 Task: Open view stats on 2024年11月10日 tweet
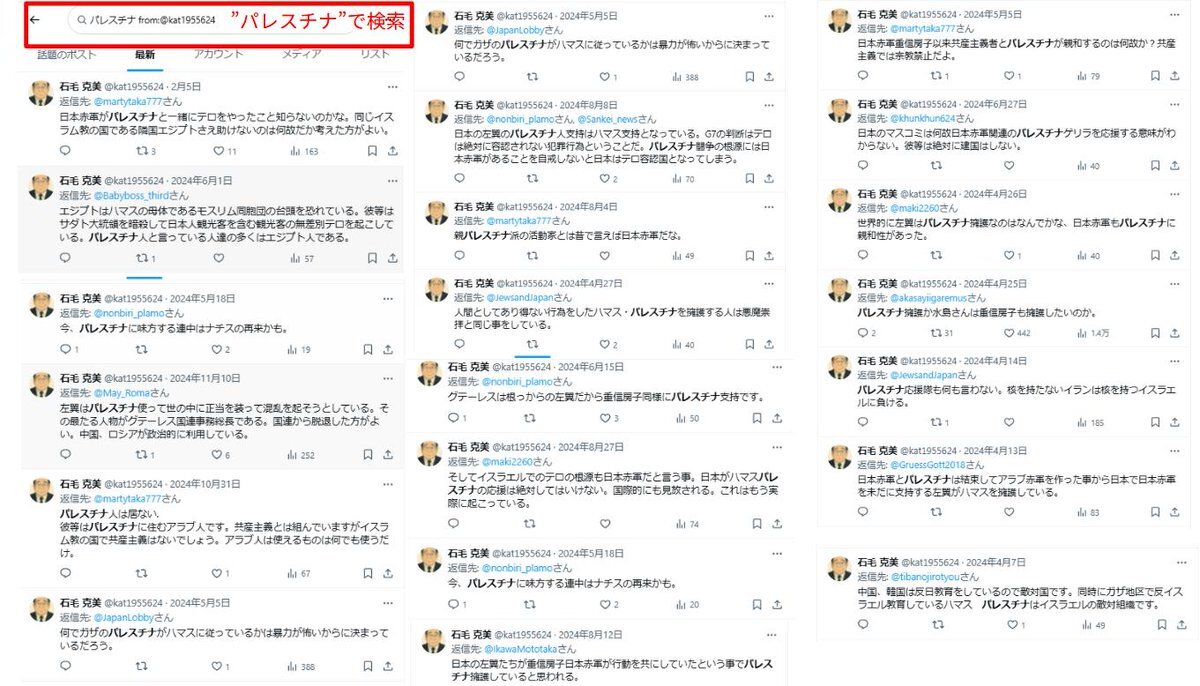coord(301,455)
